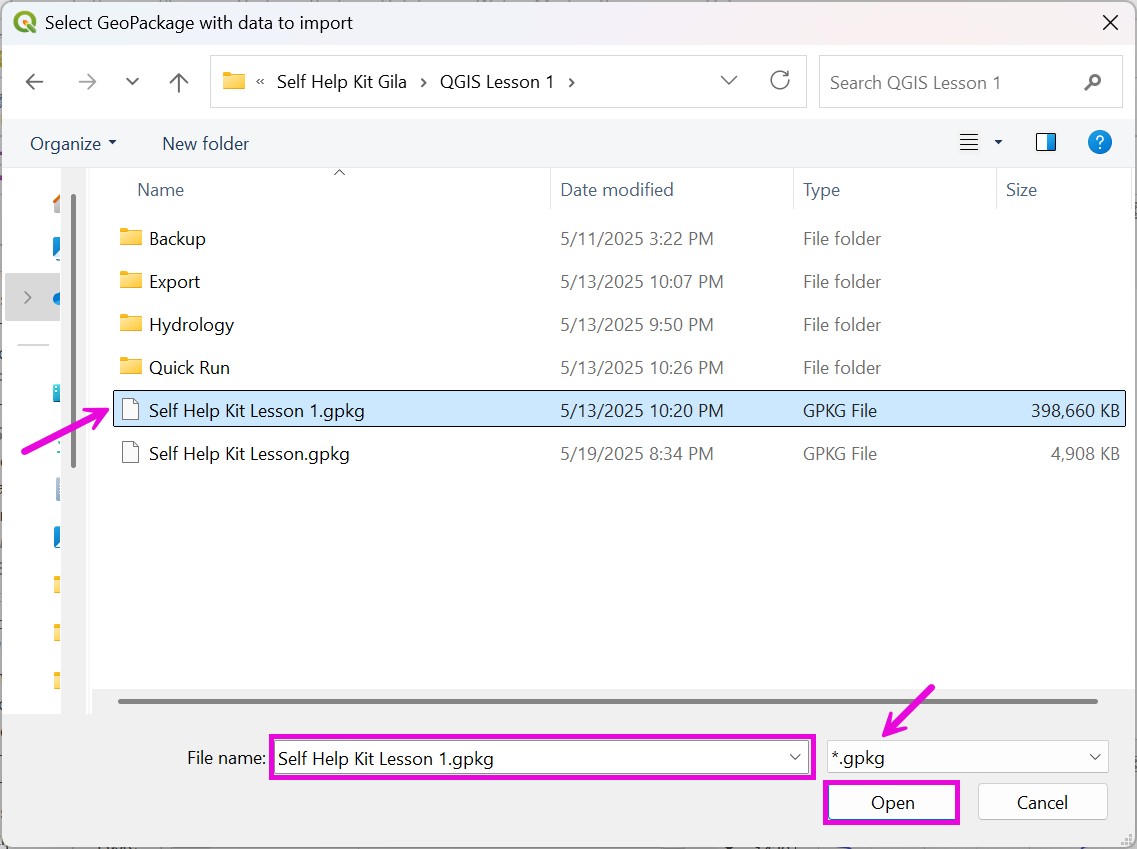Viewport: 1137px width, 849px height.
Task: Toggle the preview pane icon
Action: (1046, 143)
